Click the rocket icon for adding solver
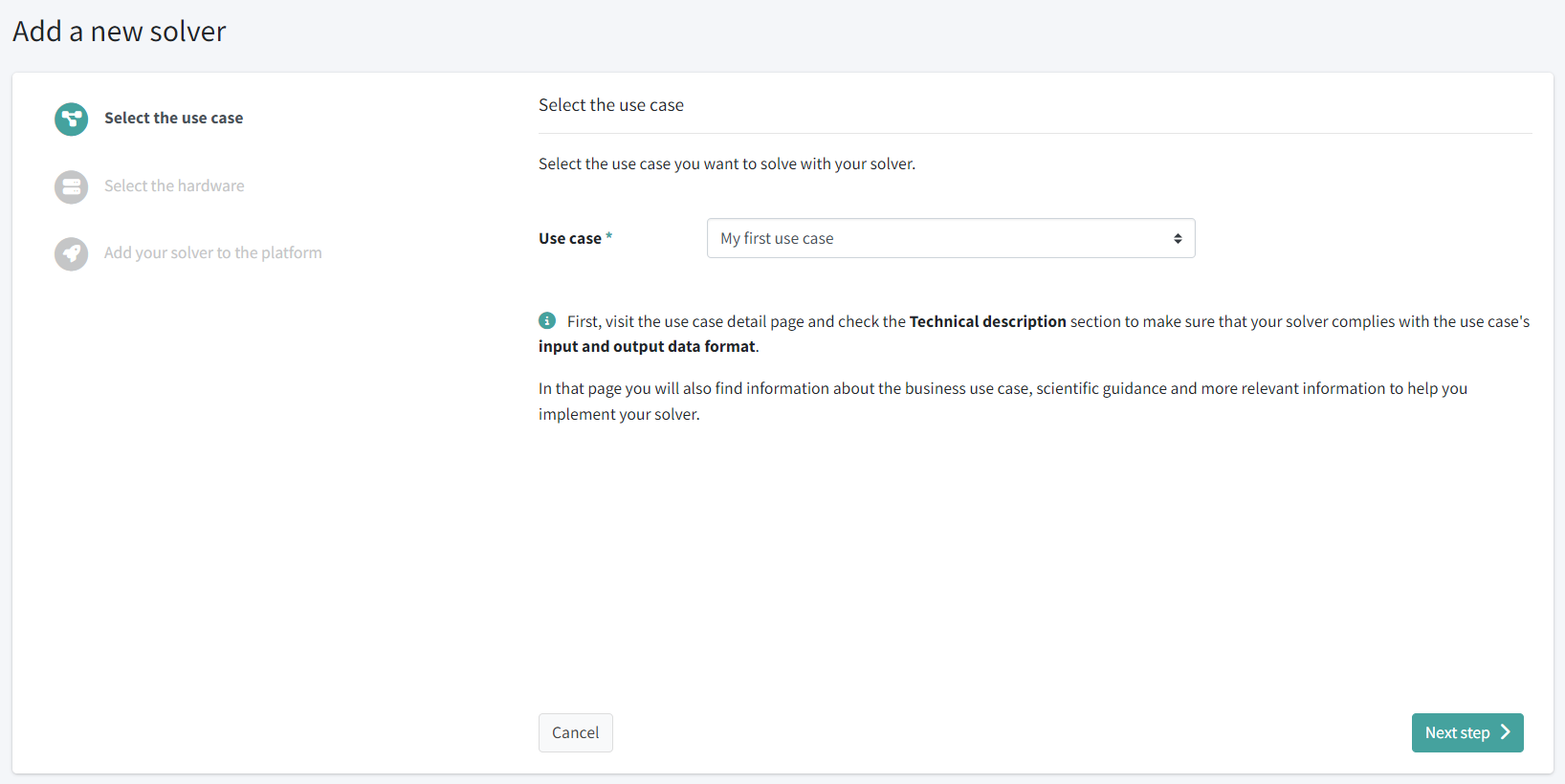Screen dimensions: 1565x784 click(71, 253)
